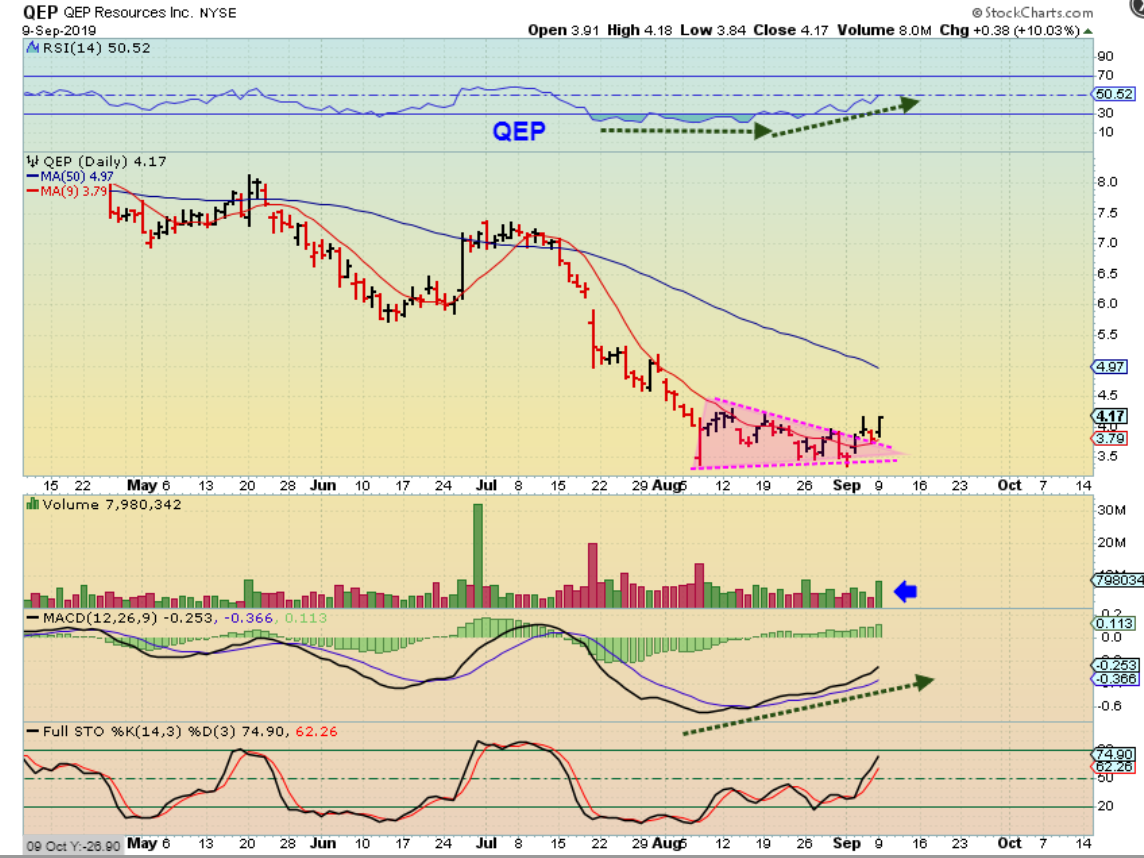Click the 5.5 label on the price axis

click(1108, 335)
